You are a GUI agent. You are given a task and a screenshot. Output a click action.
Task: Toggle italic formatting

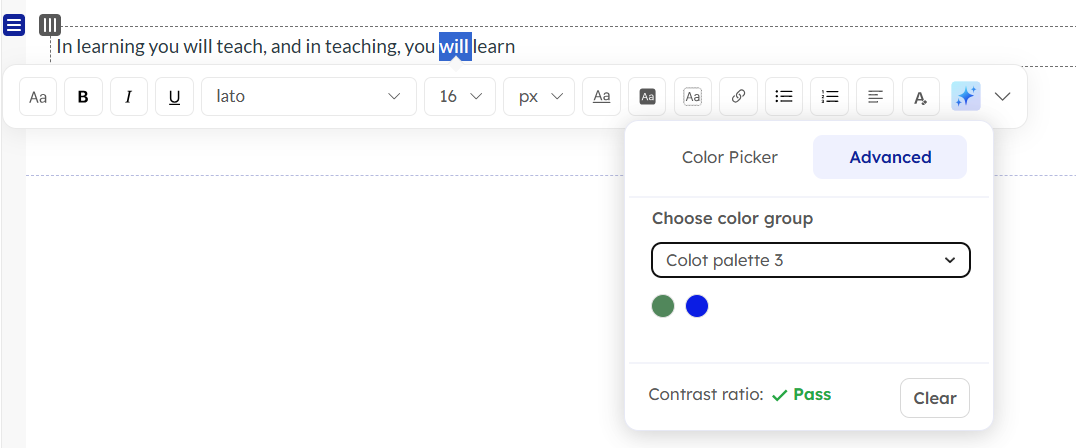(x=129, y=97)
